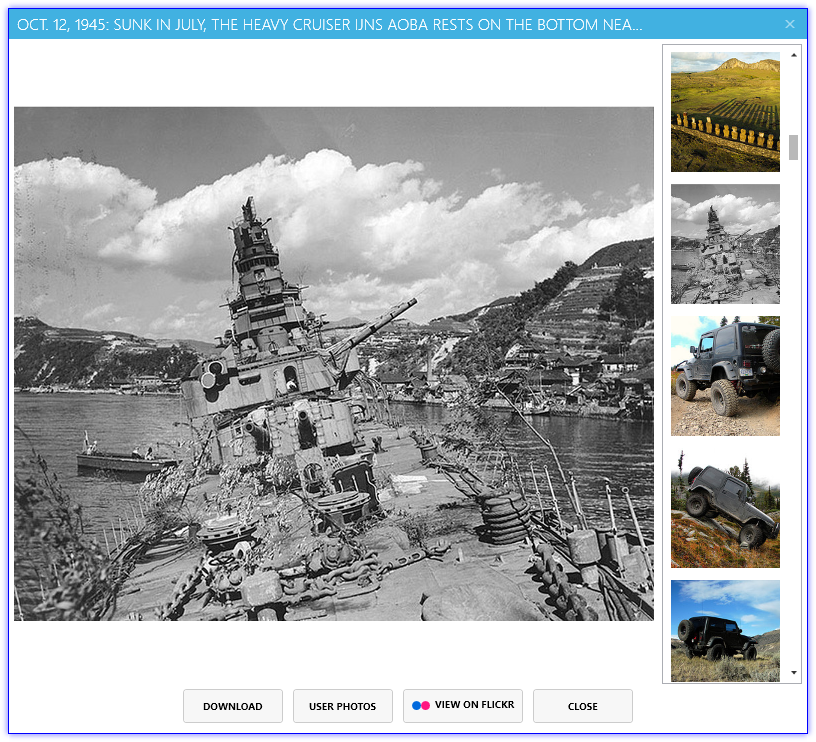The height and width of the screenshot is (742, 816).
Task: Close the dialog with the title bar X
Action: tap(789, 24)
